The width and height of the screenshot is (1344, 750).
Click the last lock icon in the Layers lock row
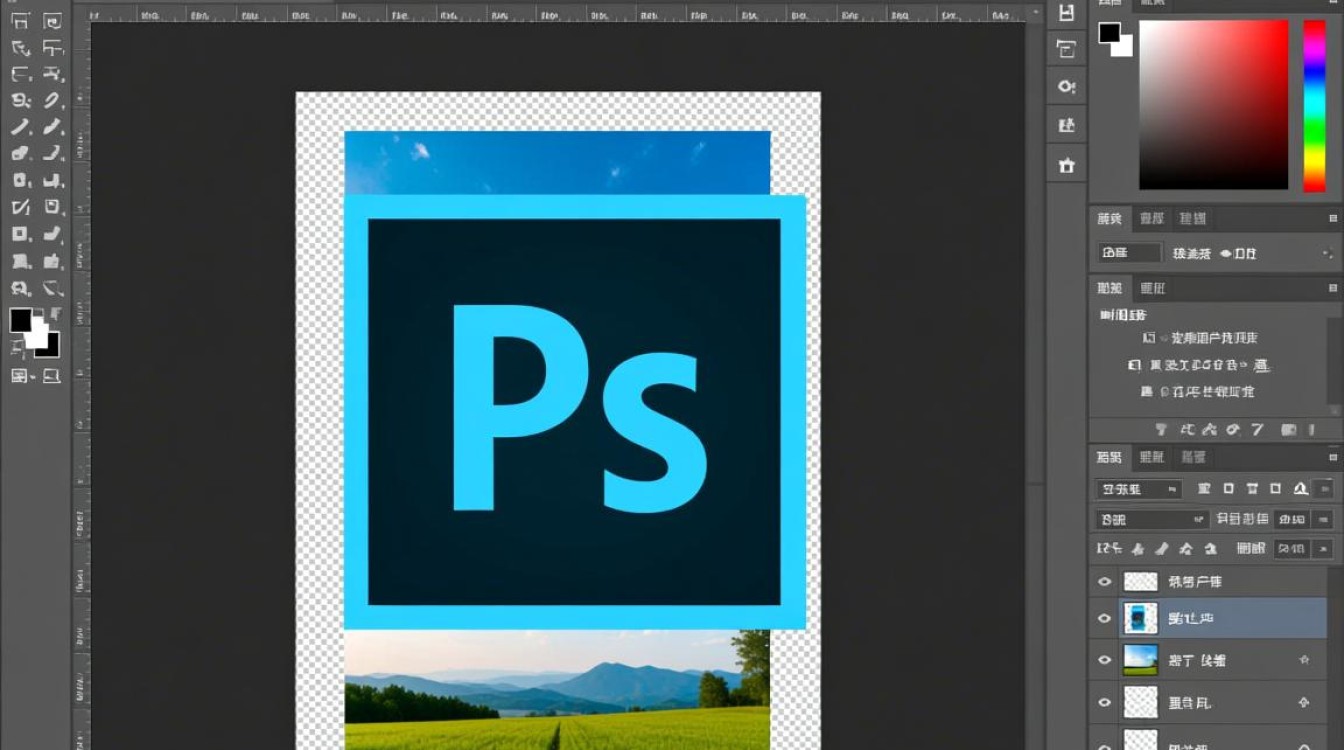click(x=1210, y=548)
